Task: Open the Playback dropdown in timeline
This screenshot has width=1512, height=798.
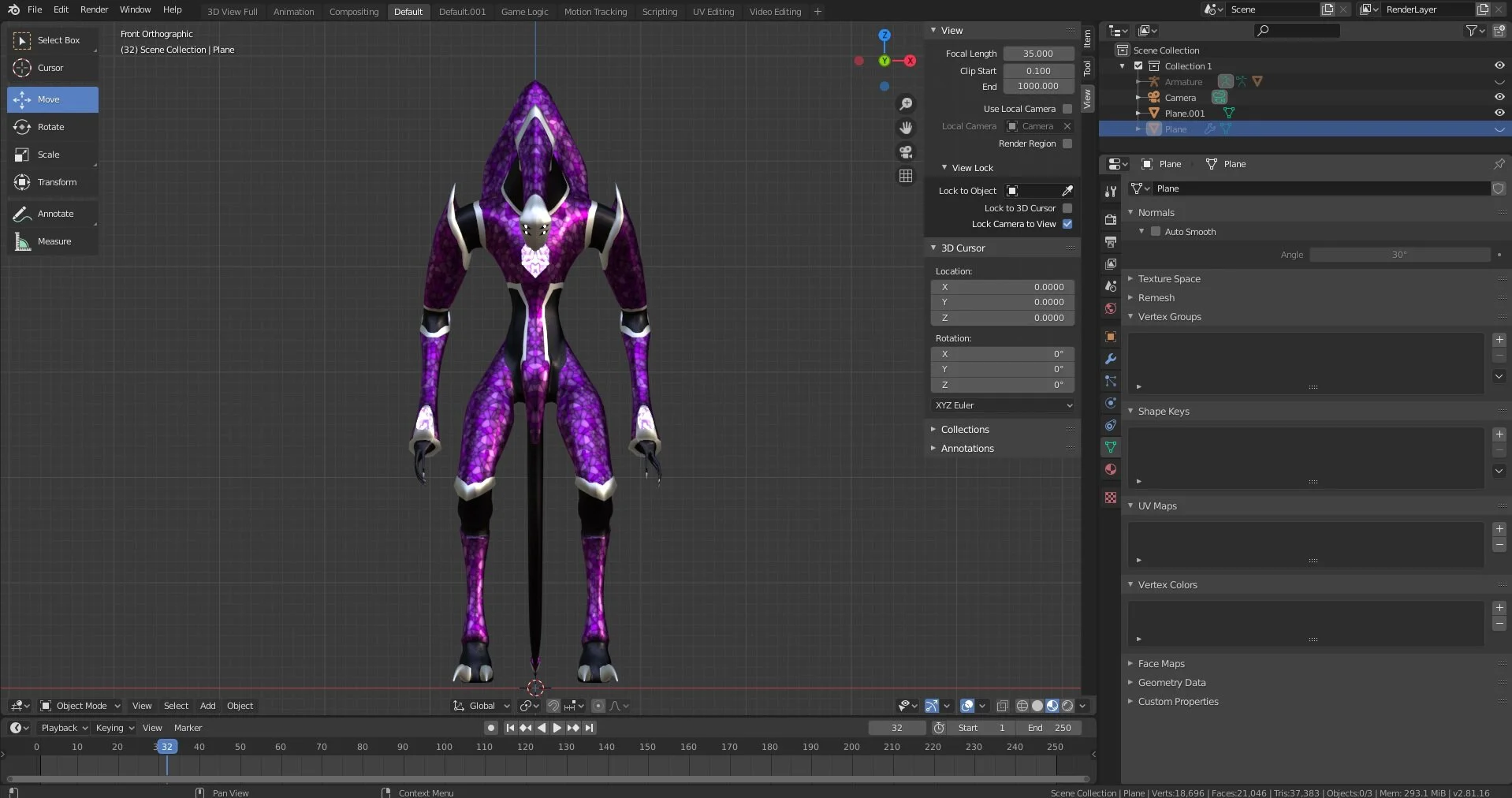Action: pyautogui.click(x=64, y=728)
